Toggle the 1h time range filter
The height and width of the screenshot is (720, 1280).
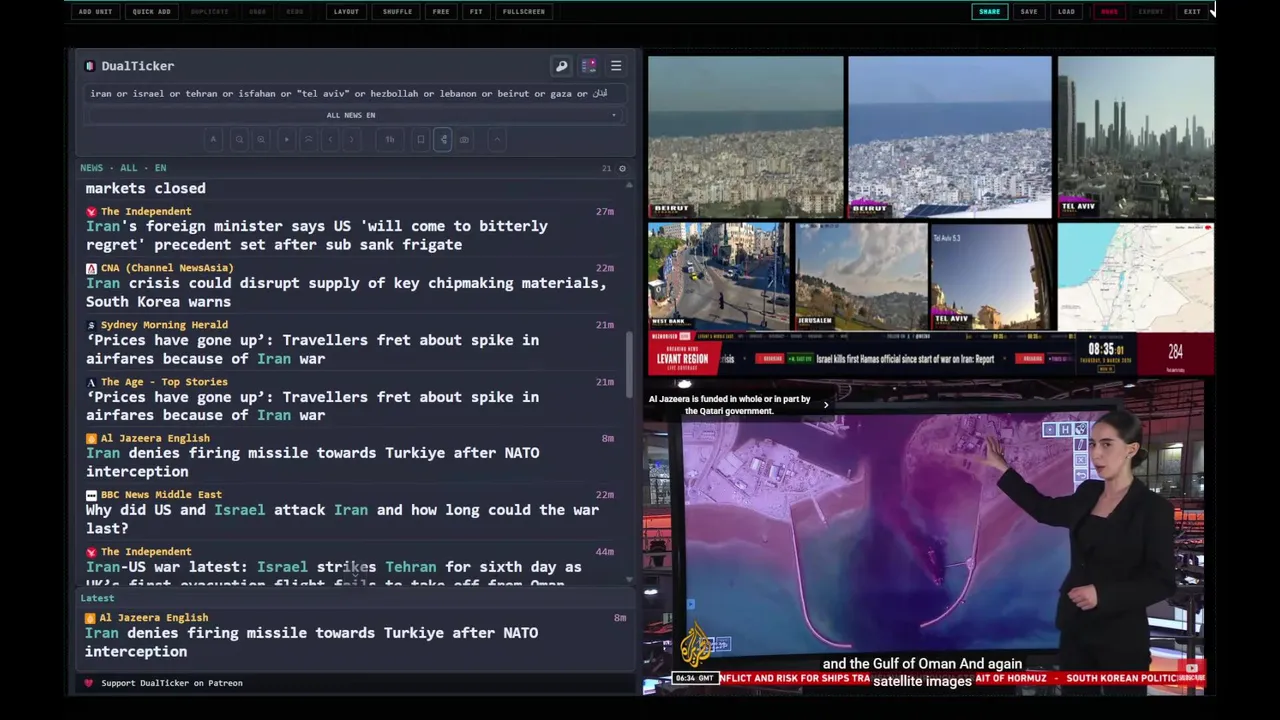[390, 140]
